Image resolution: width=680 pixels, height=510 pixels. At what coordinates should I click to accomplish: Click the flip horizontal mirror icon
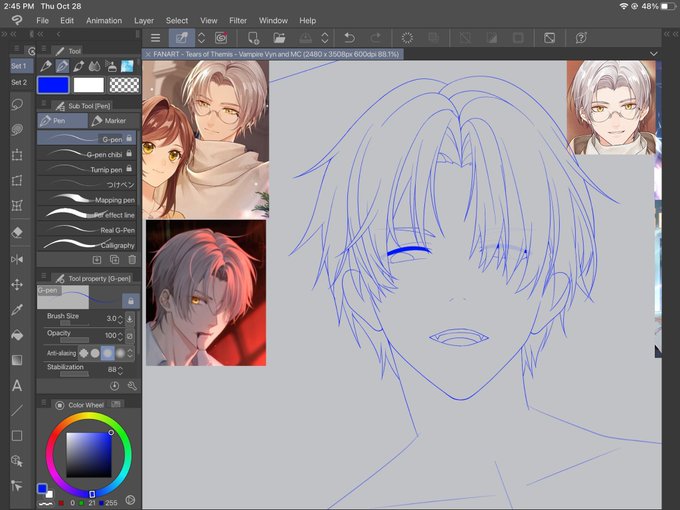tap(17, 259)
